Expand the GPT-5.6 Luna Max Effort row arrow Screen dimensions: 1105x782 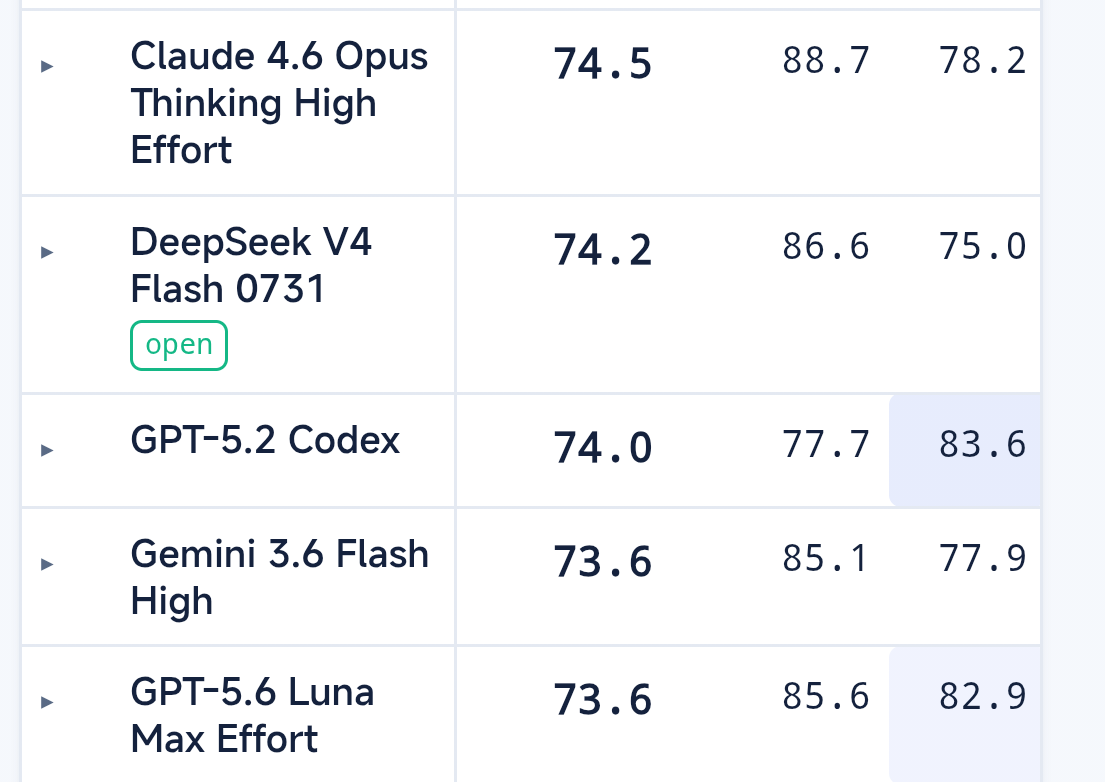pos(47,702)
